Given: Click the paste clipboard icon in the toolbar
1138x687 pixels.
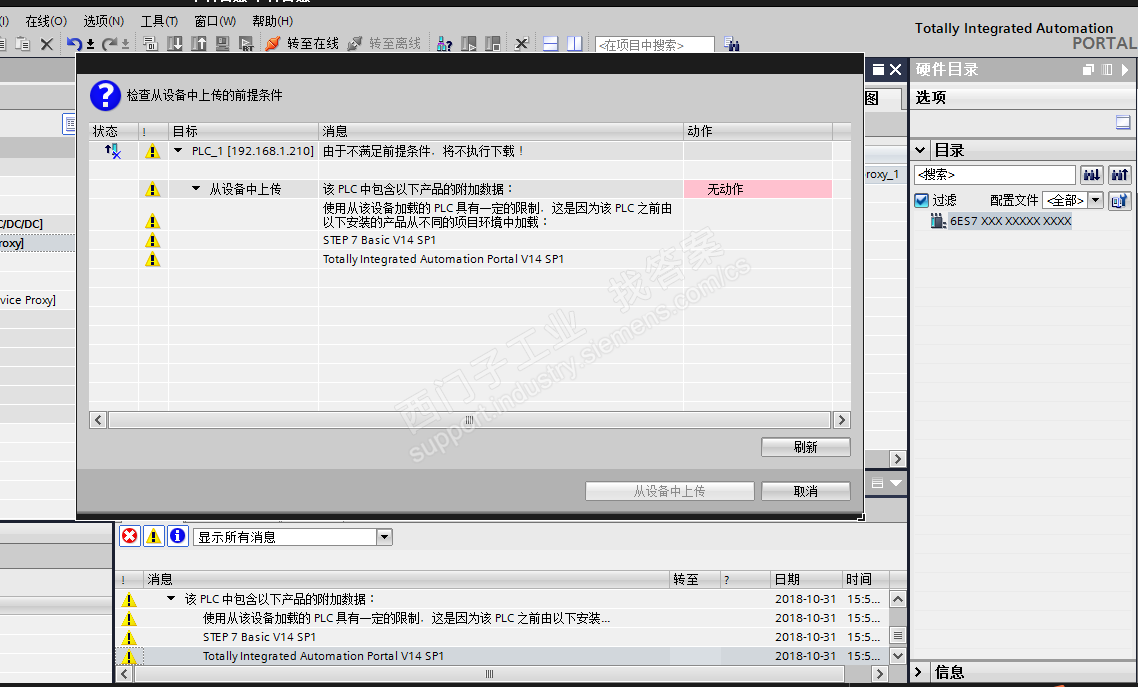Looking at the screenshot, I should tap(23, 44).
